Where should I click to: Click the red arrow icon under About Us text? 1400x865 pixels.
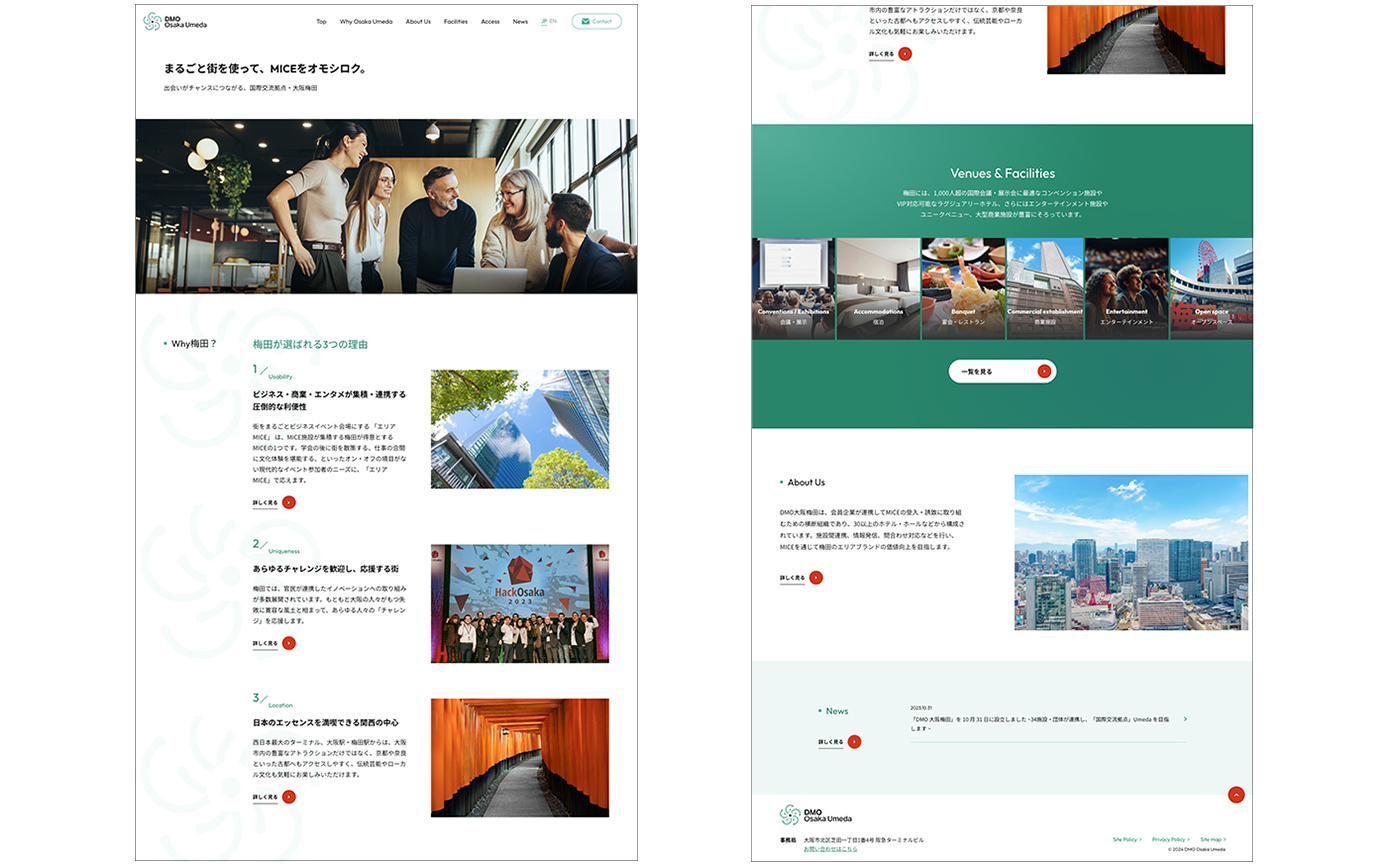[816, 577]
